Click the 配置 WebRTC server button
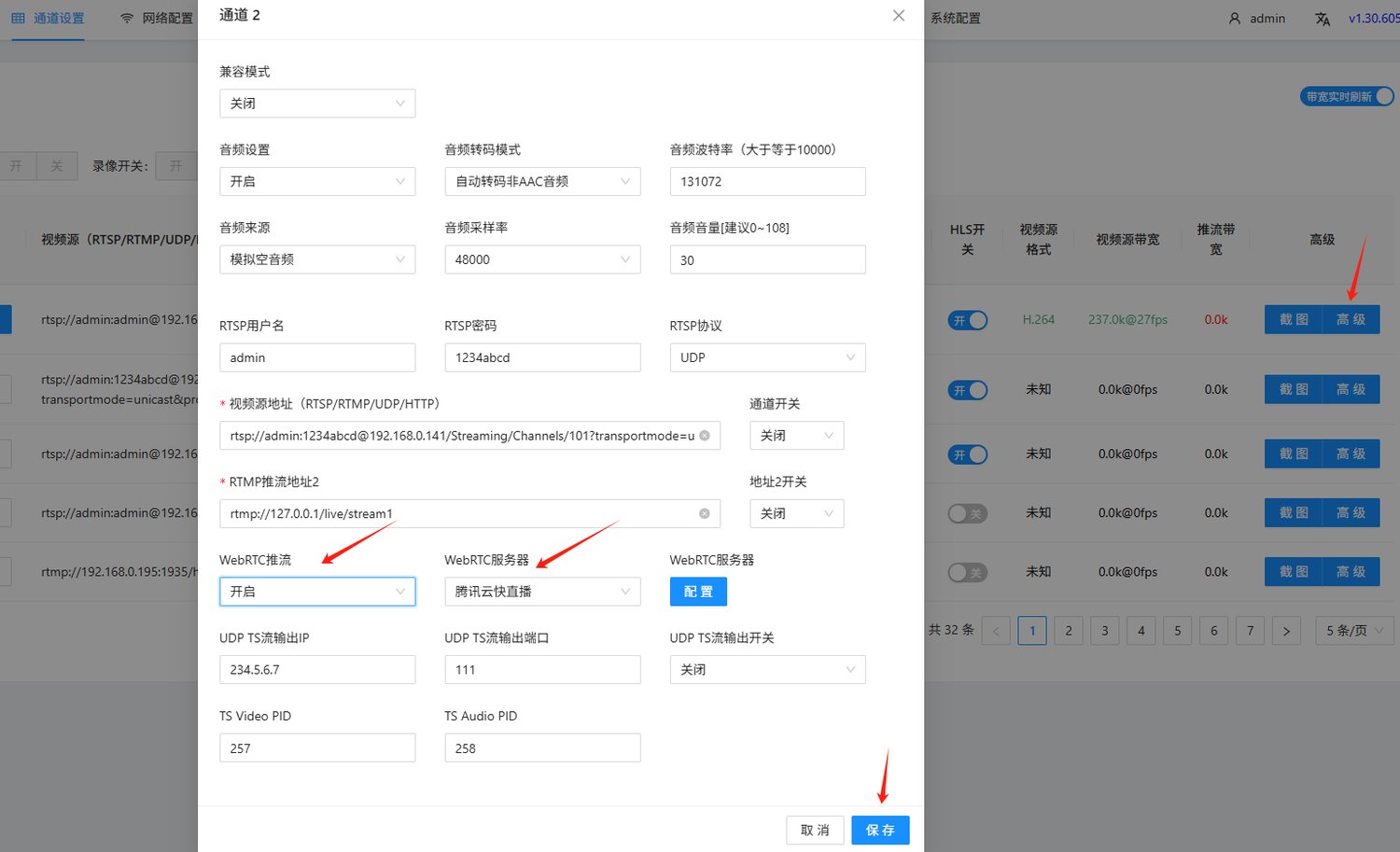Image resolution: width=1400 pixels, height=852 pixels. pos(698,592)
